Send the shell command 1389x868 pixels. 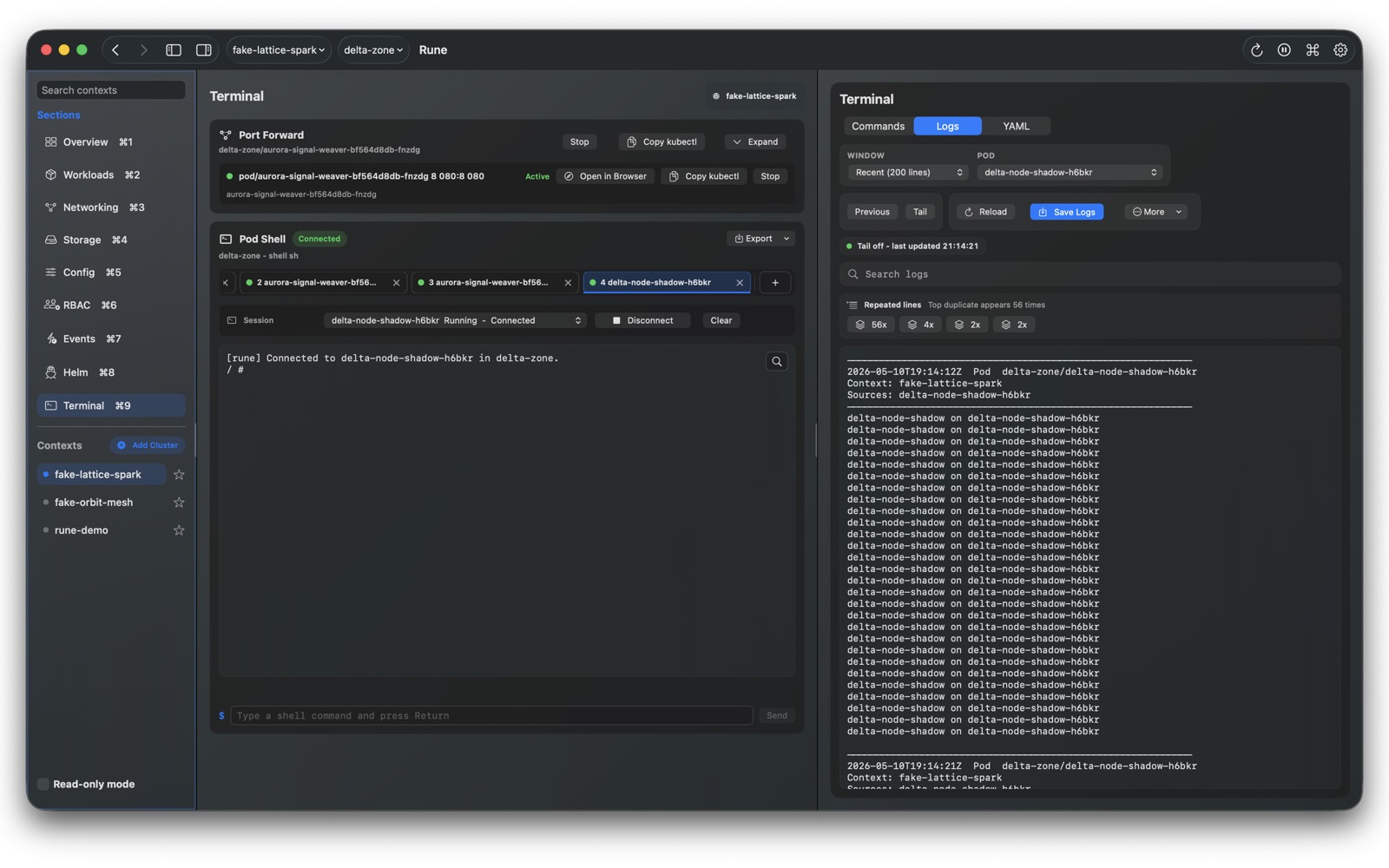777,716
